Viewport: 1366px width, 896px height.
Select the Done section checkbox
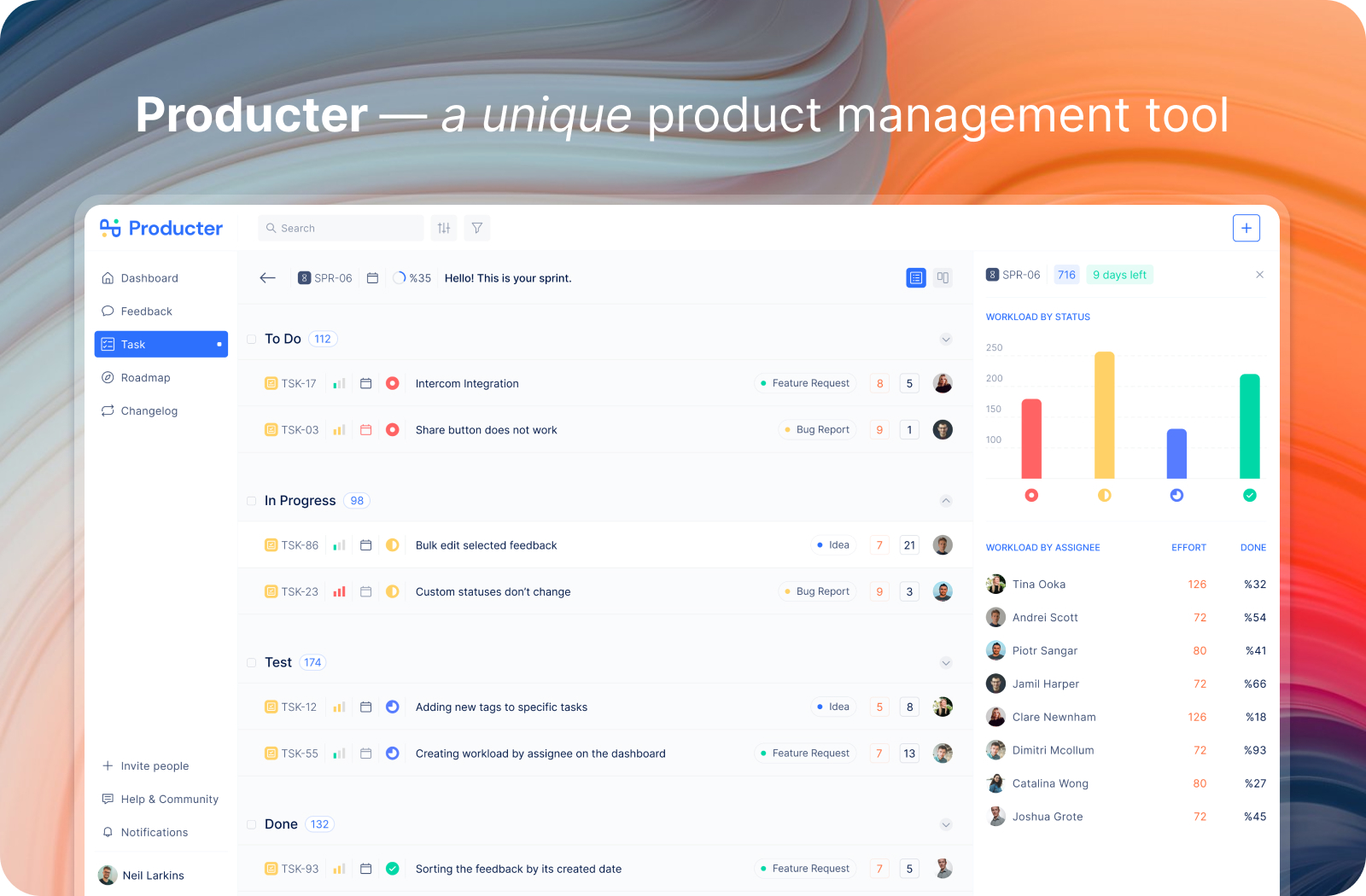[x=251, y=824]
